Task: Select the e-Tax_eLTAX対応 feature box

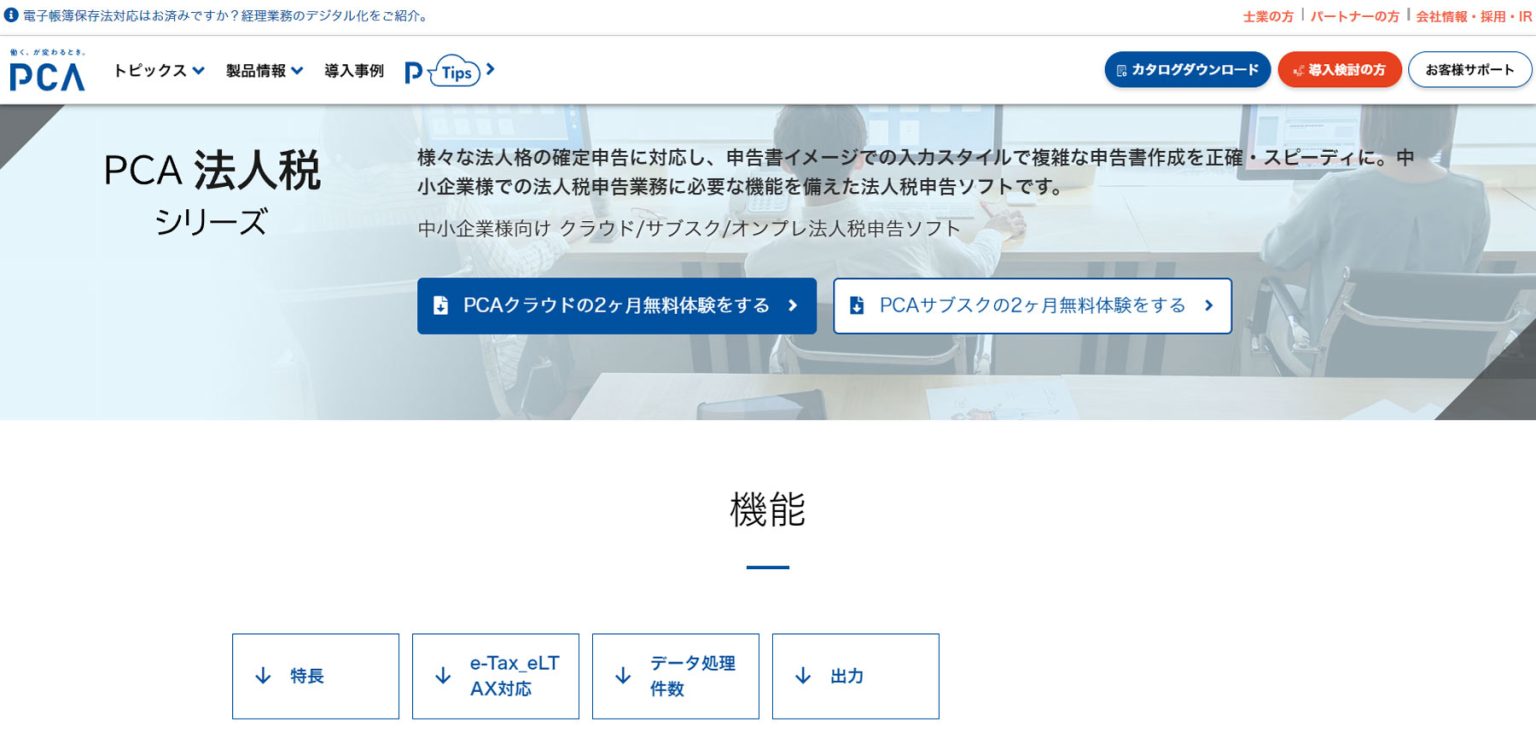Action: (x=496, y=676)
